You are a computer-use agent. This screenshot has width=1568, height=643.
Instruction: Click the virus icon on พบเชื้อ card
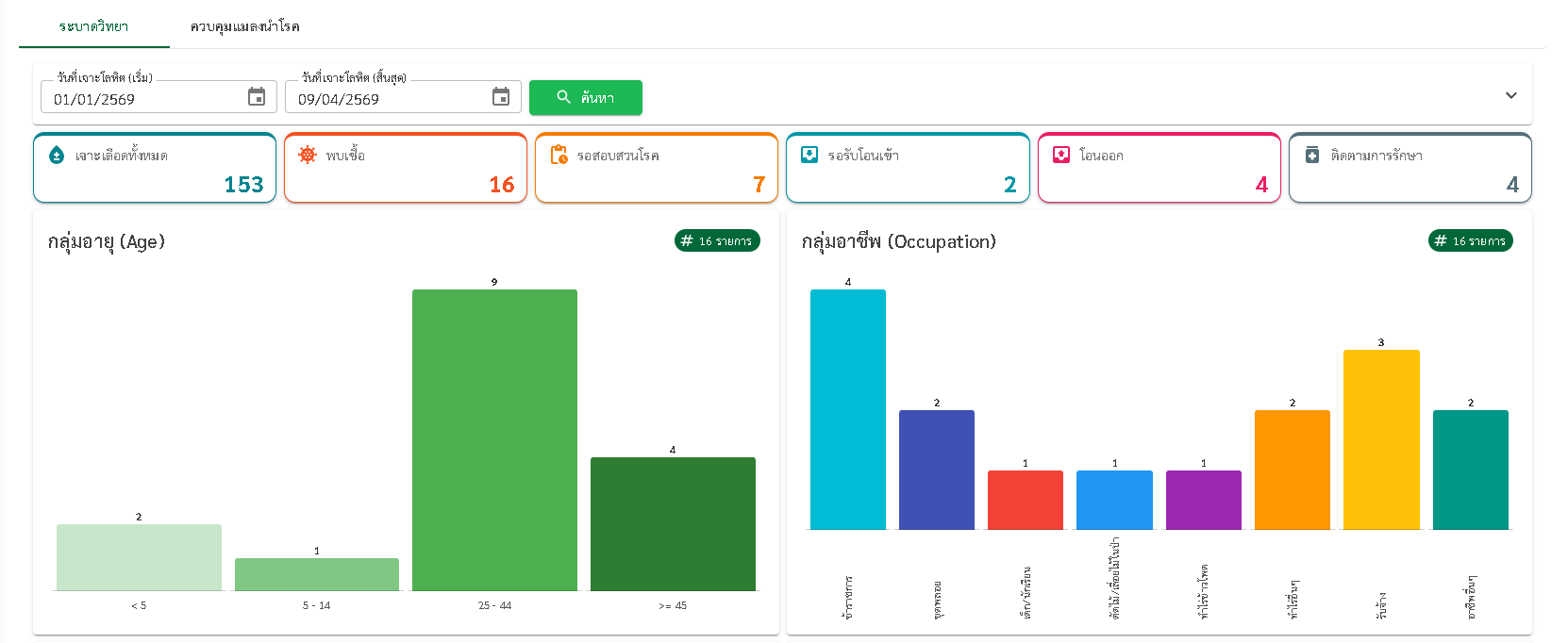coord(308,156)
